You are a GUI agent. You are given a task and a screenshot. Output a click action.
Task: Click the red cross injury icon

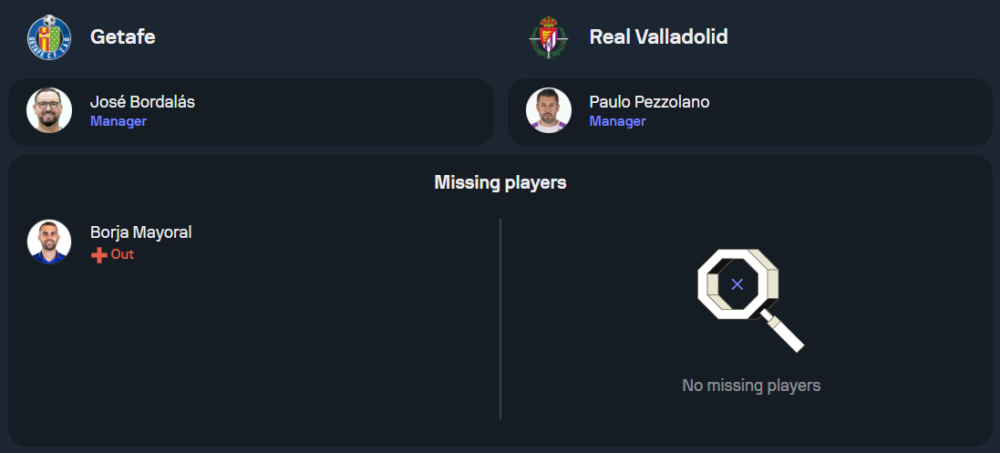tap(98, 255)
